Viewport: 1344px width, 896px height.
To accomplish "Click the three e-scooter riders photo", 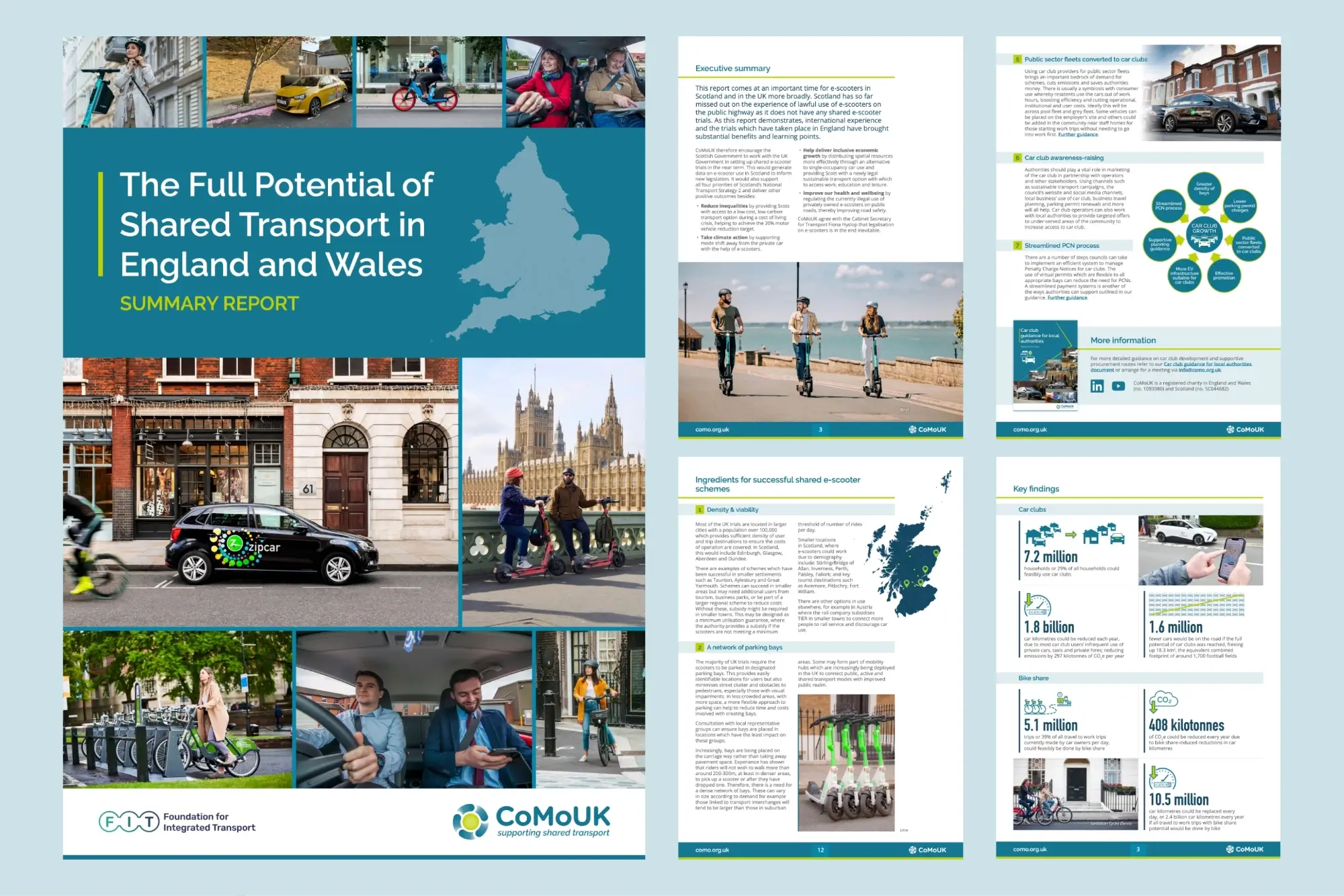I will [820, 342].
